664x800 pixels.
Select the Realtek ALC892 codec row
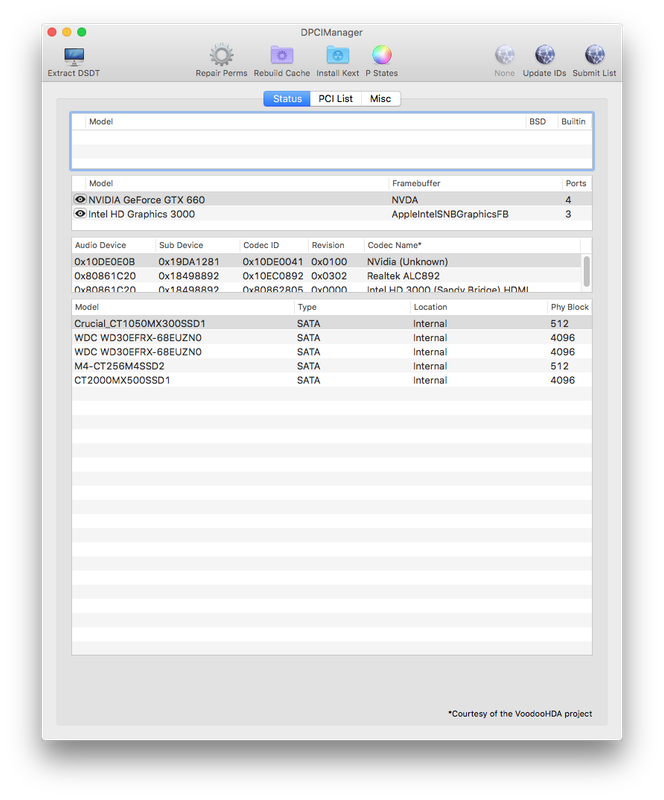pos(327,276)
